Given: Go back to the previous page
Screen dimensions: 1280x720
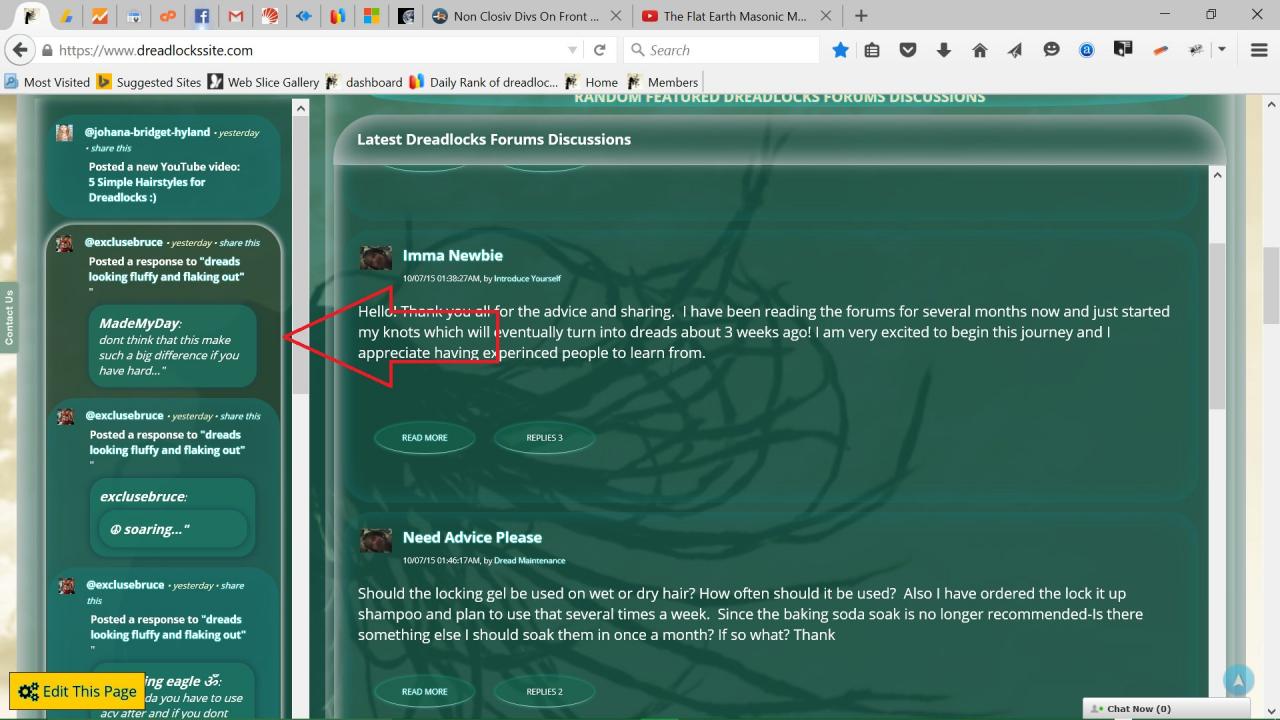Looking at the screenshot, I should tap(18, 50).
